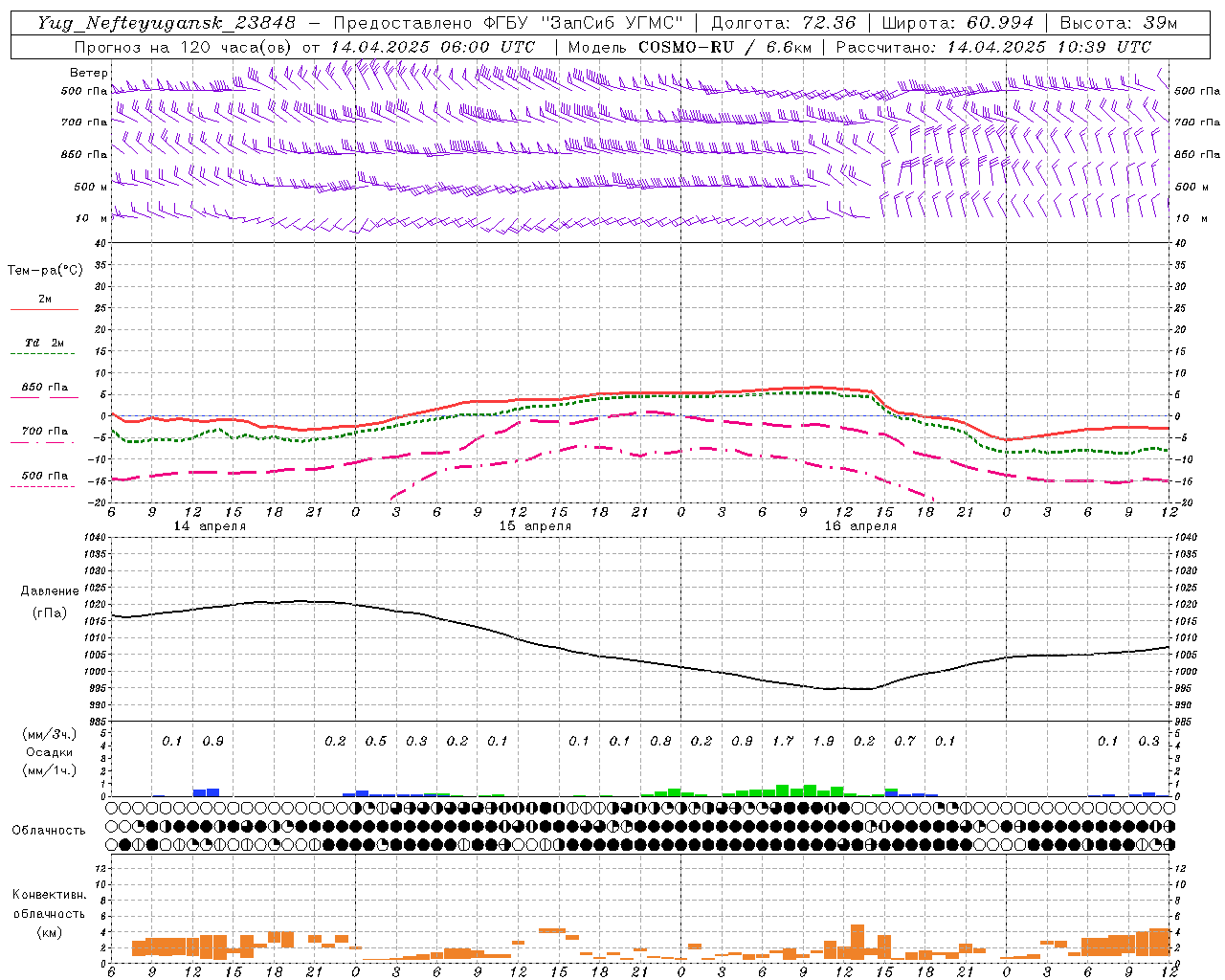This screenshot has height=980, width=1225.
Task: Click the 0.7 precipitation amount
Action: pyautogui.click(x=904, y=742)
